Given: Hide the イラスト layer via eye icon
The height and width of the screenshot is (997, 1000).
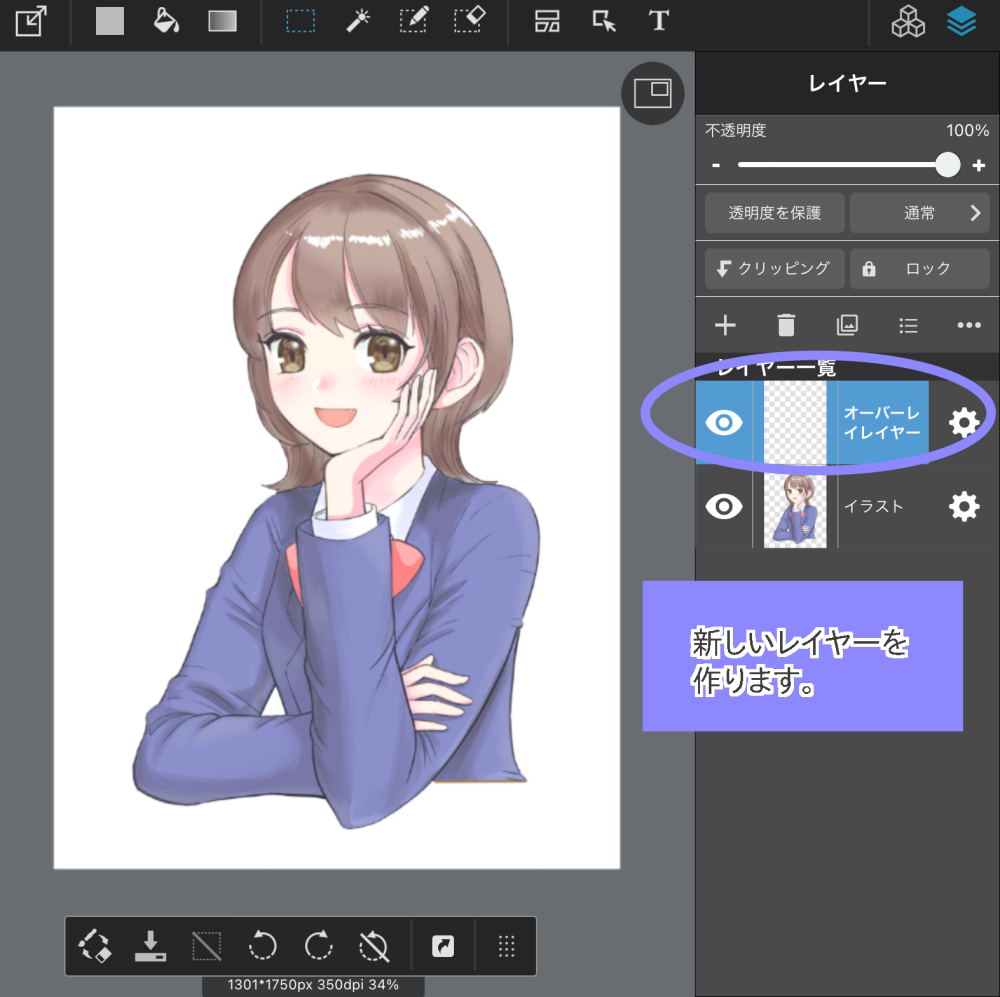Looking at the screenshot, I should (724, 507).
